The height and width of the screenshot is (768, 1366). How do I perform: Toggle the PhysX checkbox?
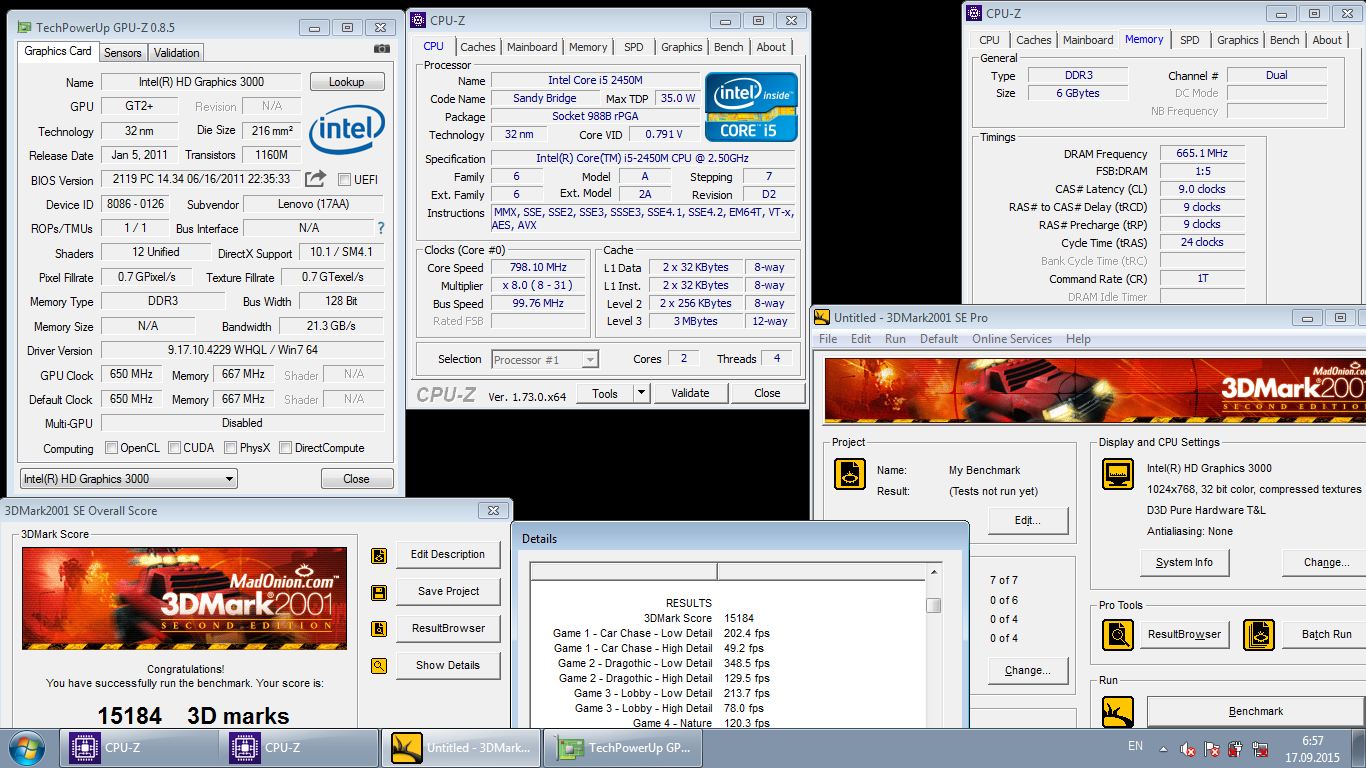[x=230, y=448]
